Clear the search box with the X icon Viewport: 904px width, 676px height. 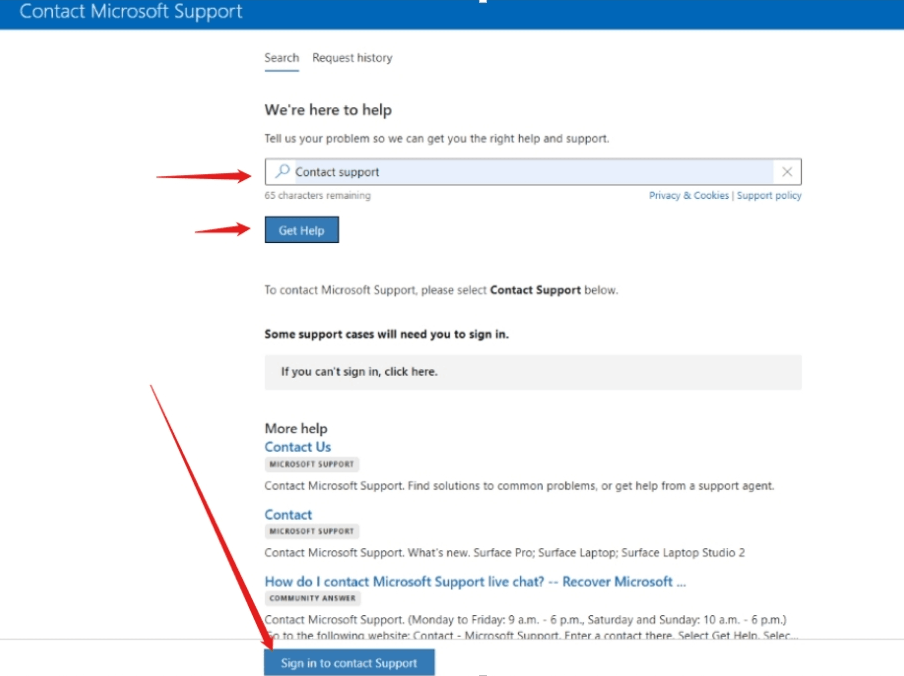[x=786, y=172]
